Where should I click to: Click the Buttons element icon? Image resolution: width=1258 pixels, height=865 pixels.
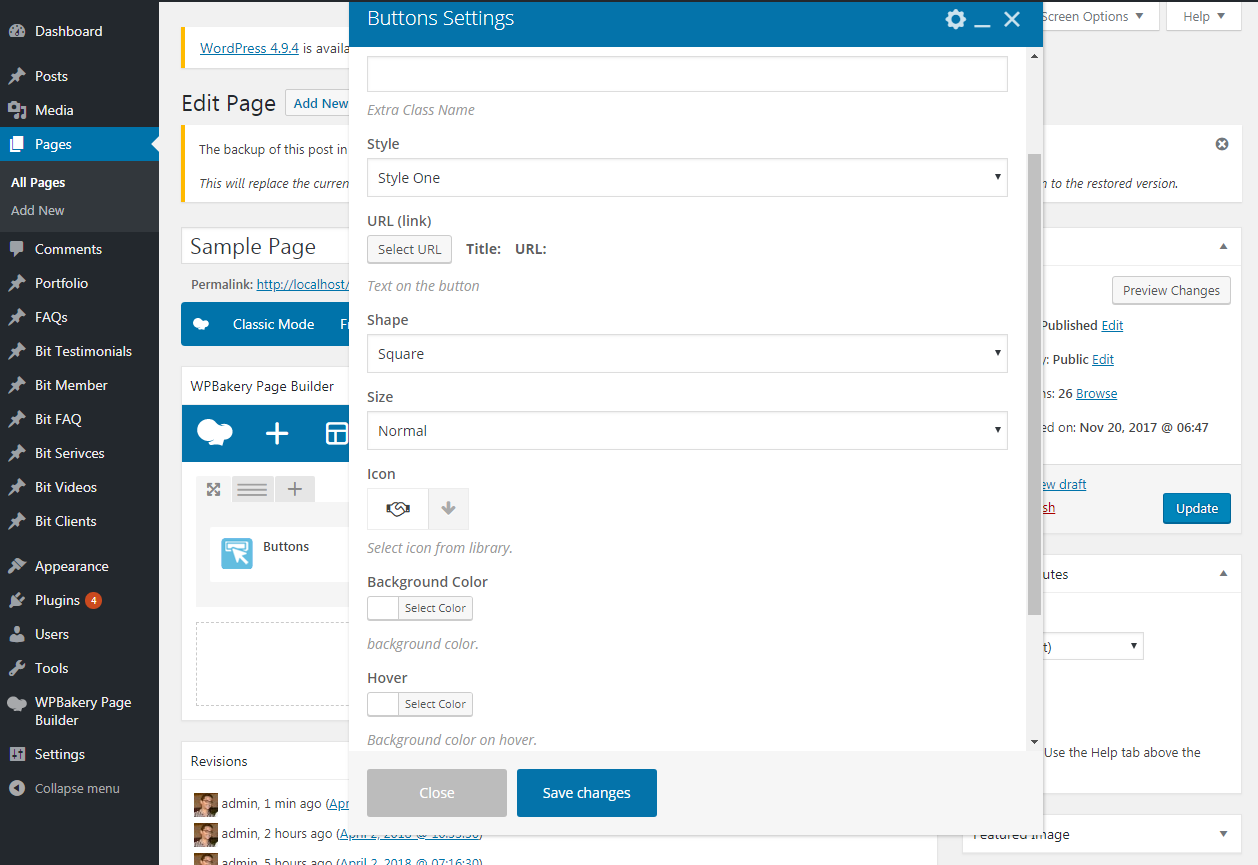[237, 553]
